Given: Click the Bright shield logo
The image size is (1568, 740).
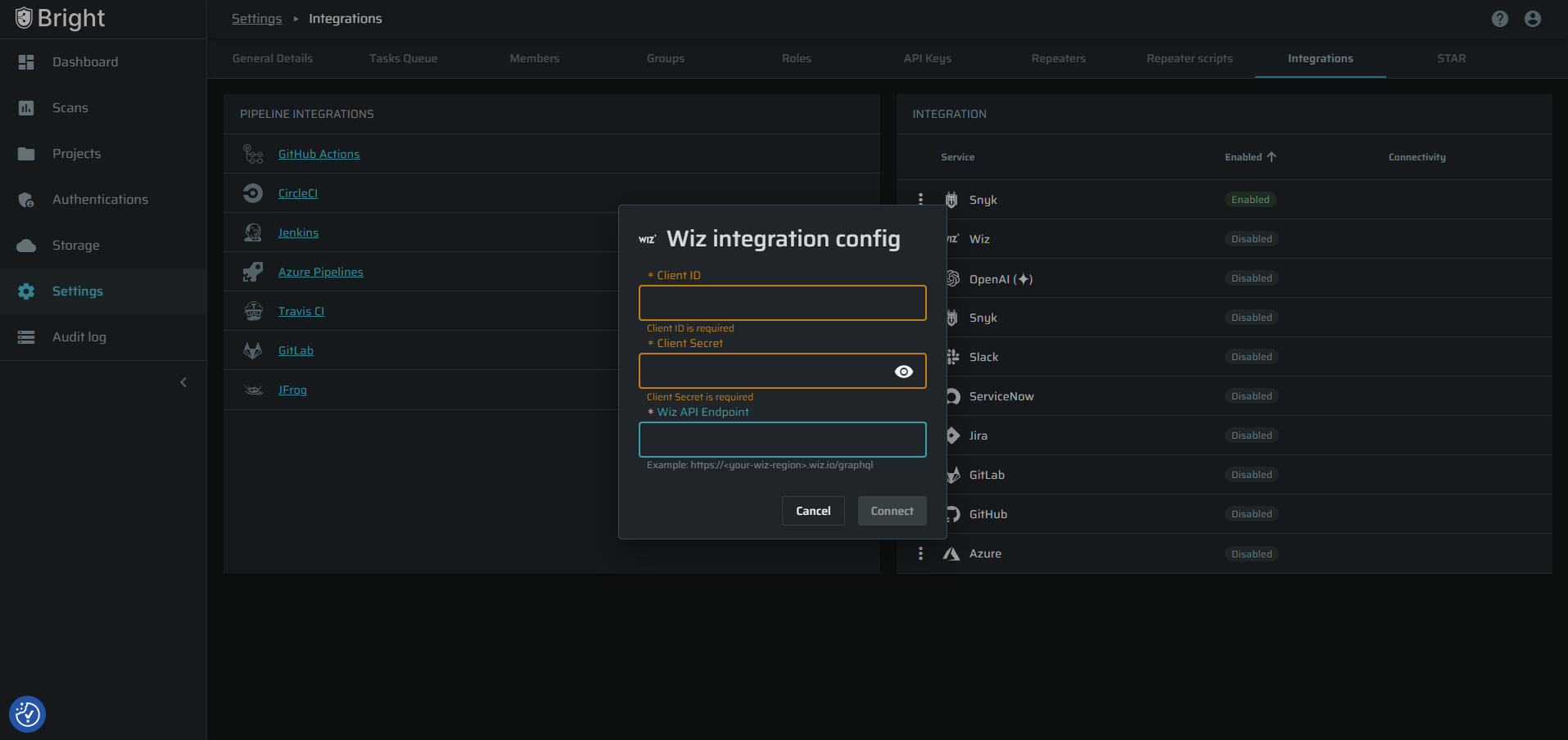Looking at the screenshot, I should [x=24, y=18].
